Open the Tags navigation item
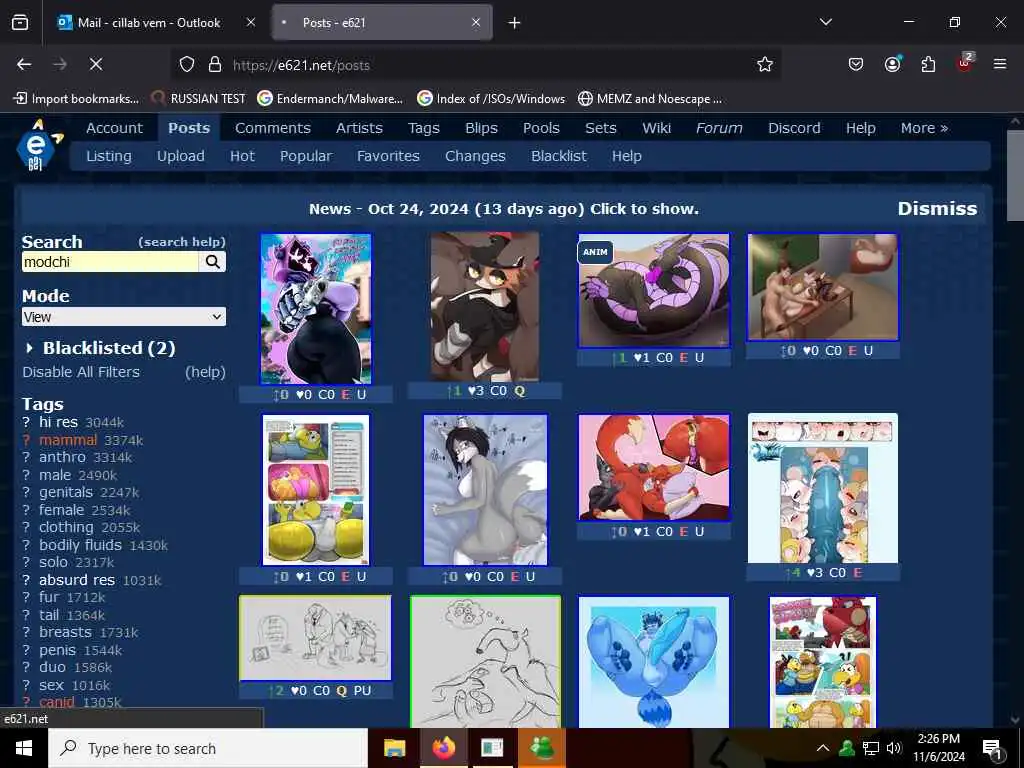1024x768 pixels. (x=424, y=128)
